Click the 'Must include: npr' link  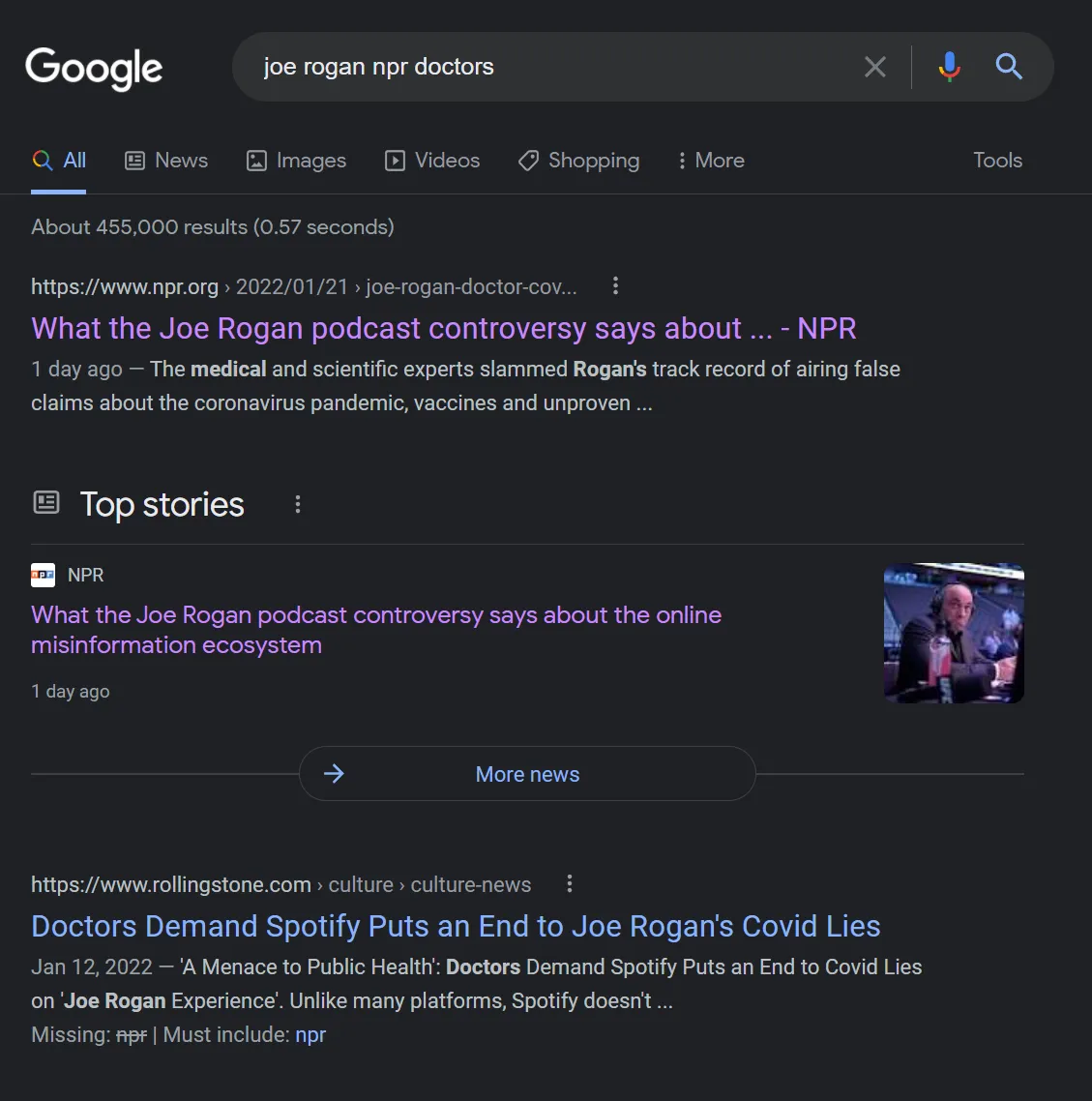click(310, 1034)
